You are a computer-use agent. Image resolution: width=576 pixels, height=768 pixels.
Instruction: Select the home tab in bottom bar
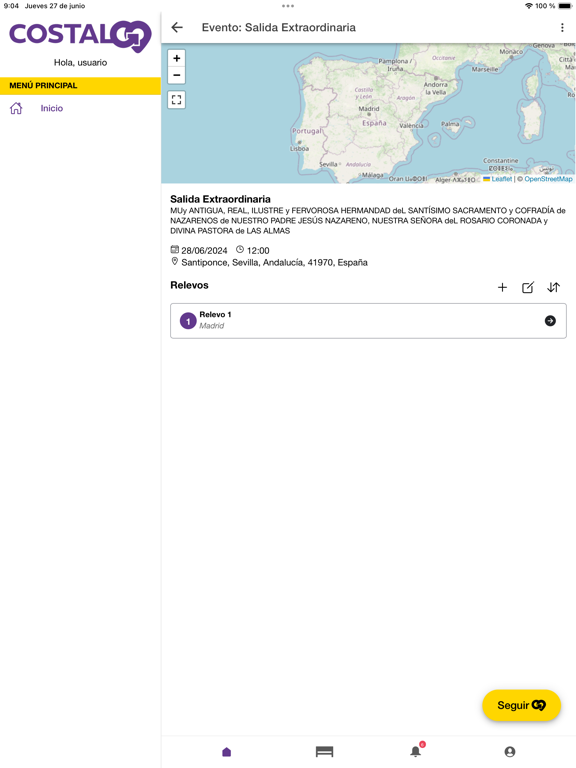click(x=226, y=751)
